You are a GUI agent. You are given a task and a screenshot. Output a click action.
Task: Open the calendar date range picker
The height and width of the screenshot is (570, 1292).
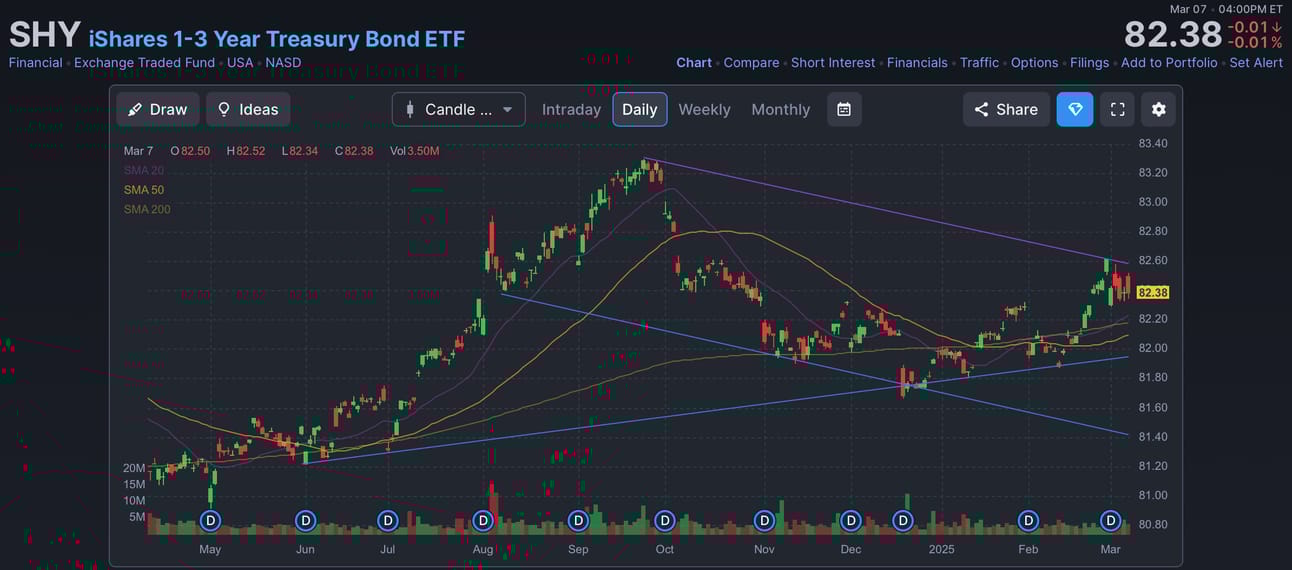coord(844,109)
